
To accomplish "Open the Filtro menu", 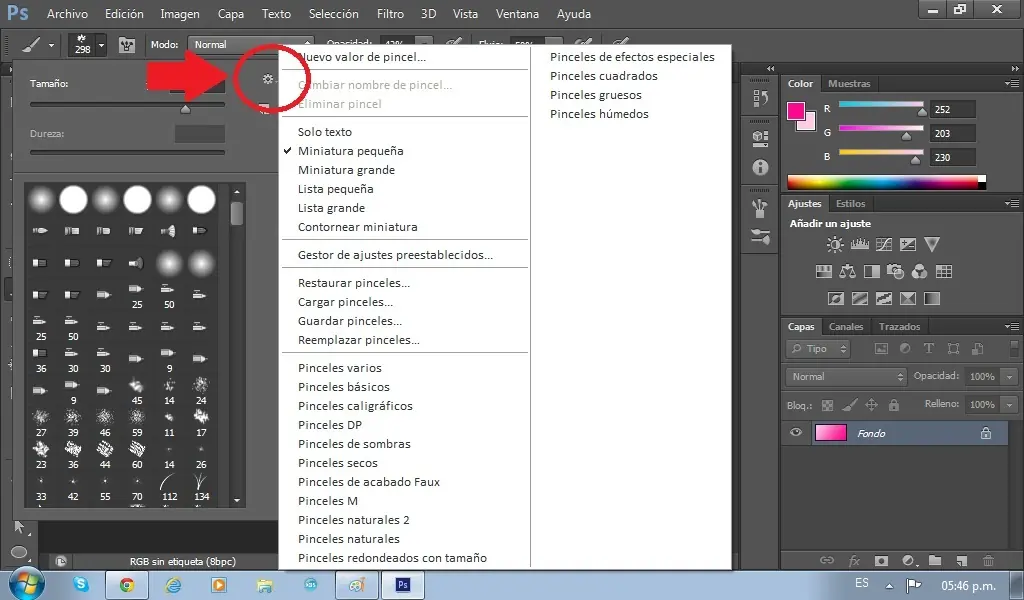I will (390, 14).
